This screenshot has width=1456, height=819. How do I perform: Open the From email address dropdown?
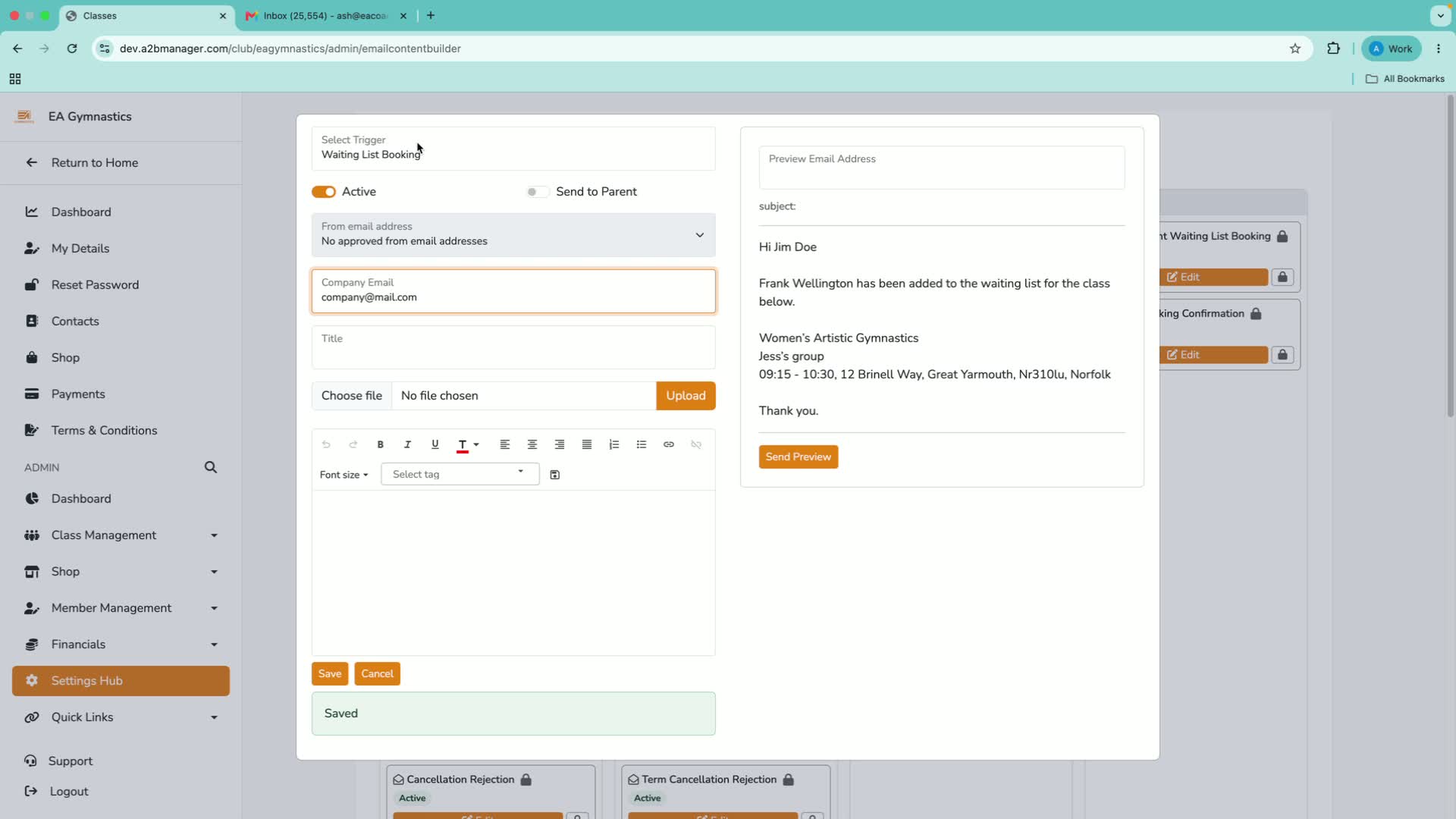coord(513,234)
